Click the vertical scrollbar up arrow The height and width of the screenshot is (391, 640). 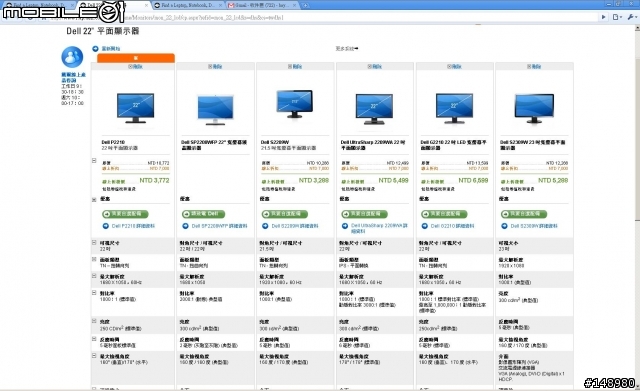[637, 29]
